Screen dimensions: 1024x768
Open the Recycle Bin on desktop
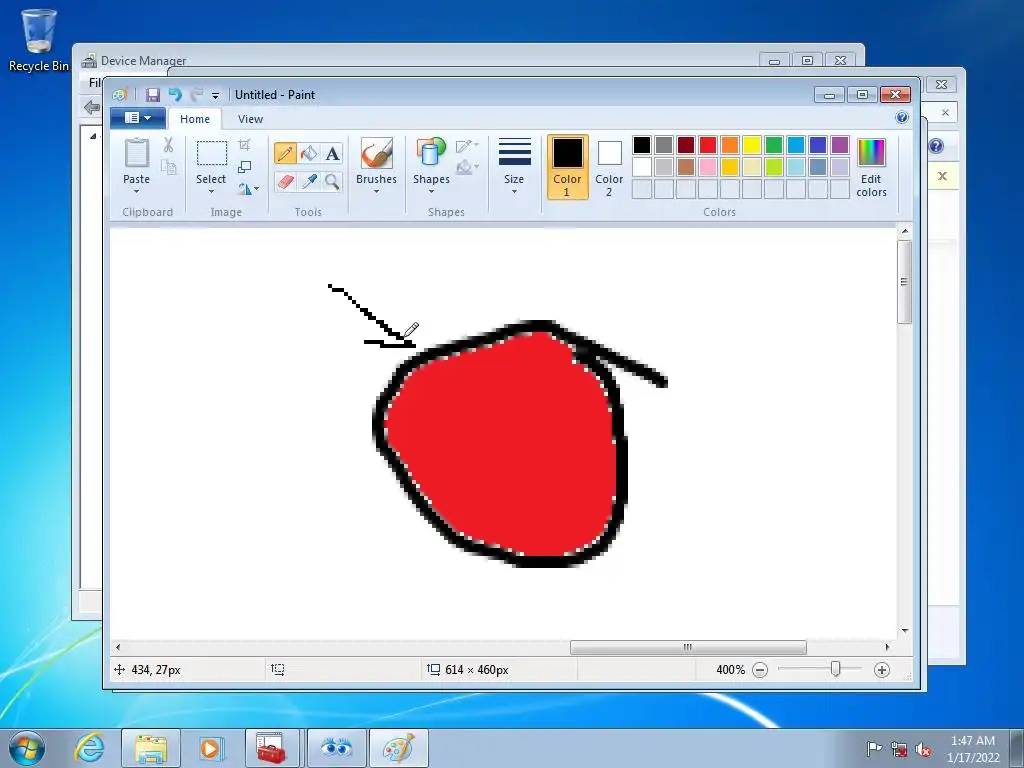(x=38, y=39)
